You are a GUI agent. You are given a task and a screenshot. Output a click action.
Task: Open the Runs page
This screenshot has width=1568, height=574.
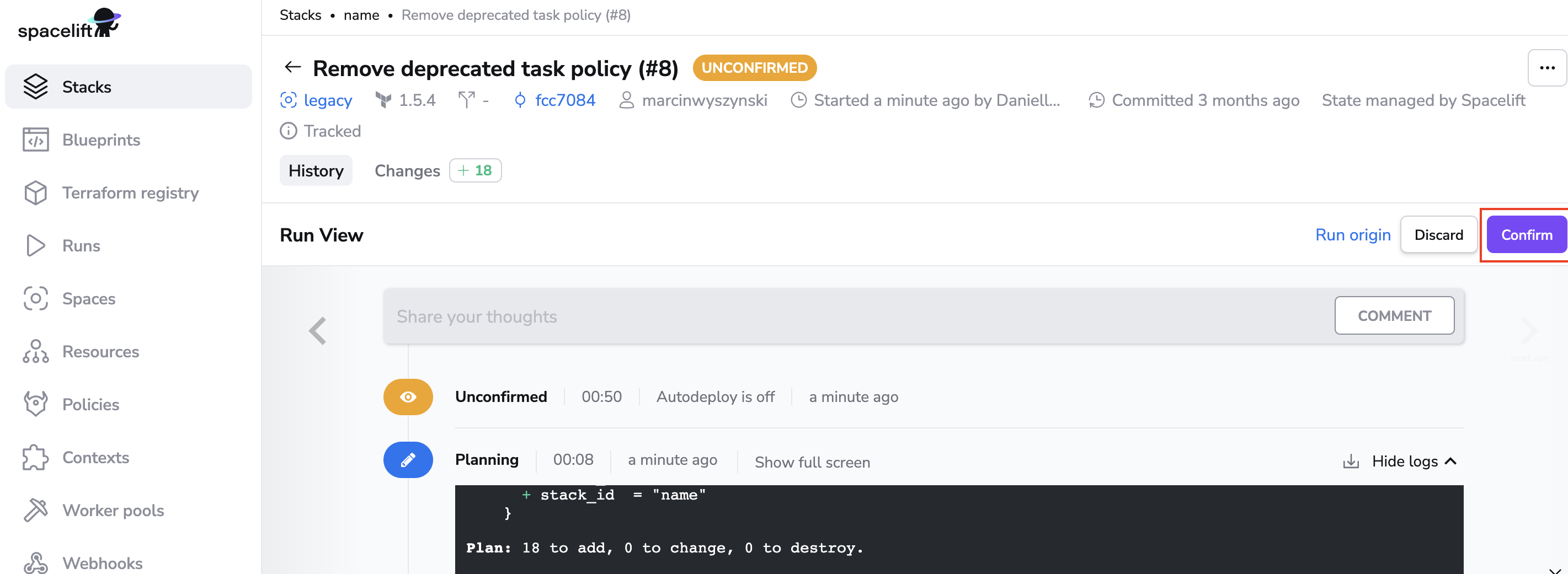(x=81, y=246)
